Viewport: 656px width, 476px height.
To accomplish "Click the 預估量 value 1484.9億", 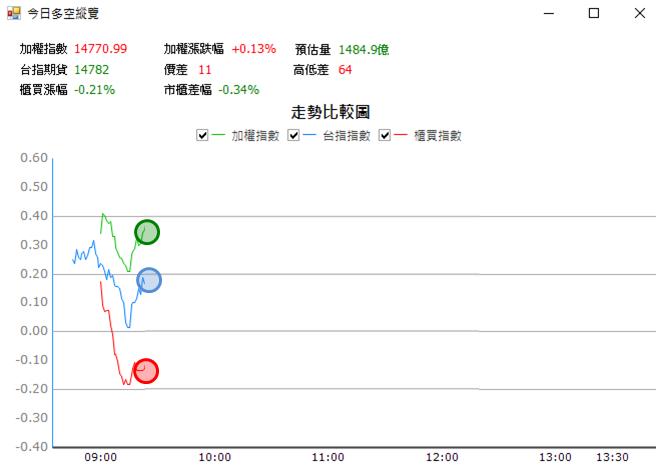I will click(x=364, y=49).
